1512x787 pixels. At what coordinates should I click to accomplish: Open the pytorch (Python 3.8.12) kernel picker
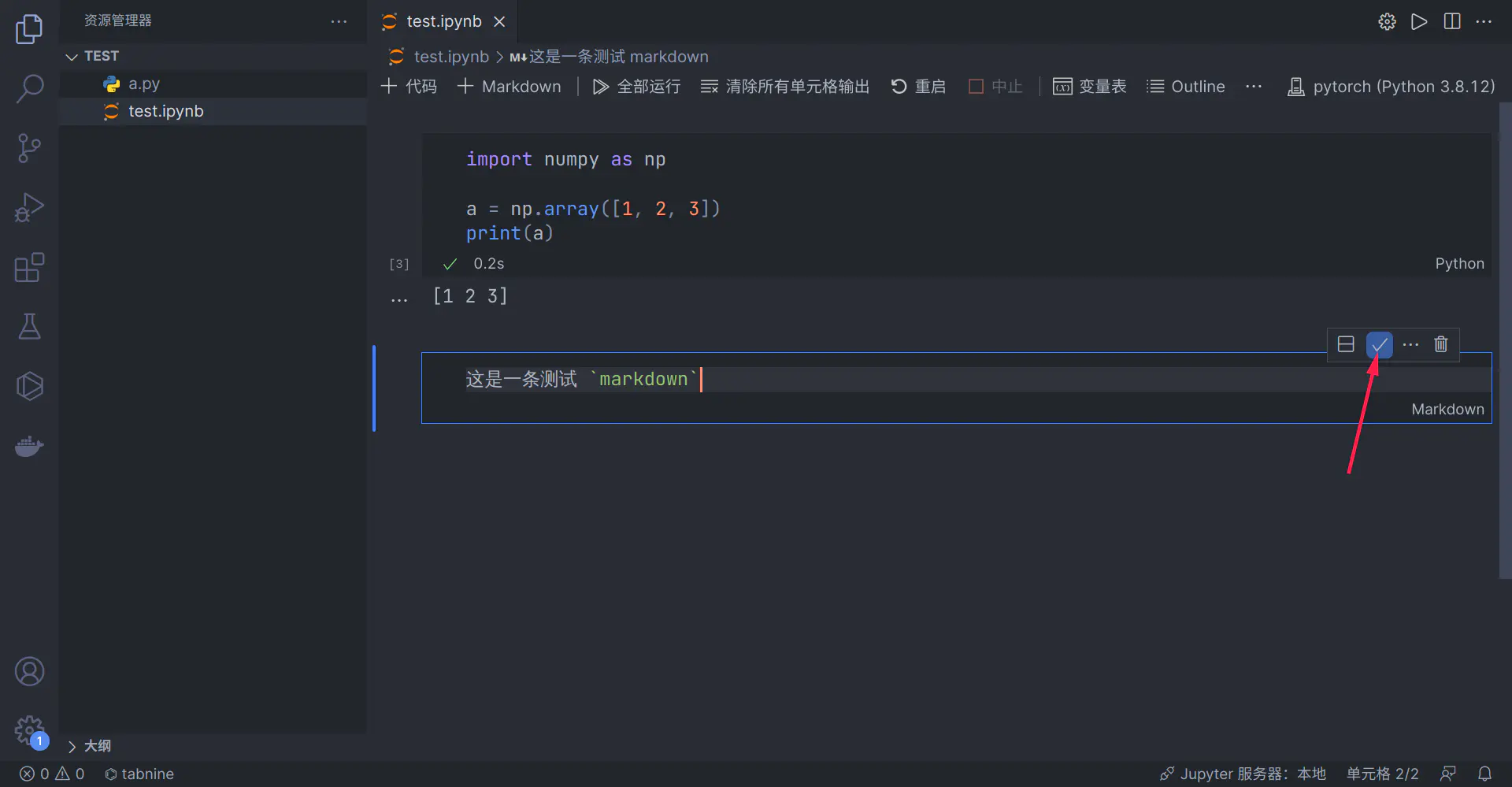(1391, 87)
